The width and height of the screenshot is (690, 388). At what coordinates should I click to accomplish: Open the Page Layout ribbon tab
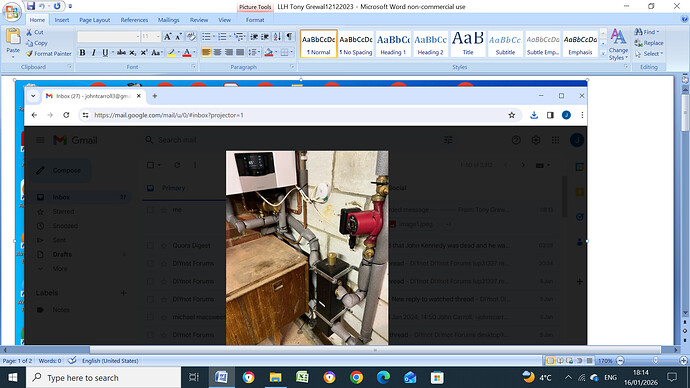pyautogui.click(x=95, y=20)
